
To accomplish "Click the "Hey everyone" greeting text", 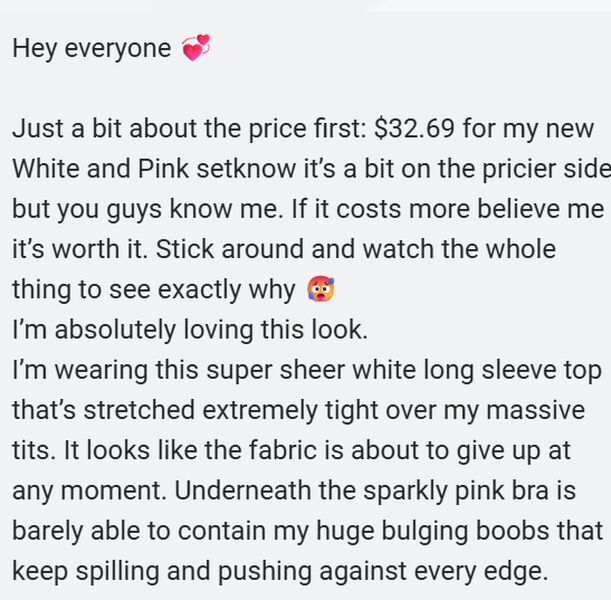I will (91, 48).
